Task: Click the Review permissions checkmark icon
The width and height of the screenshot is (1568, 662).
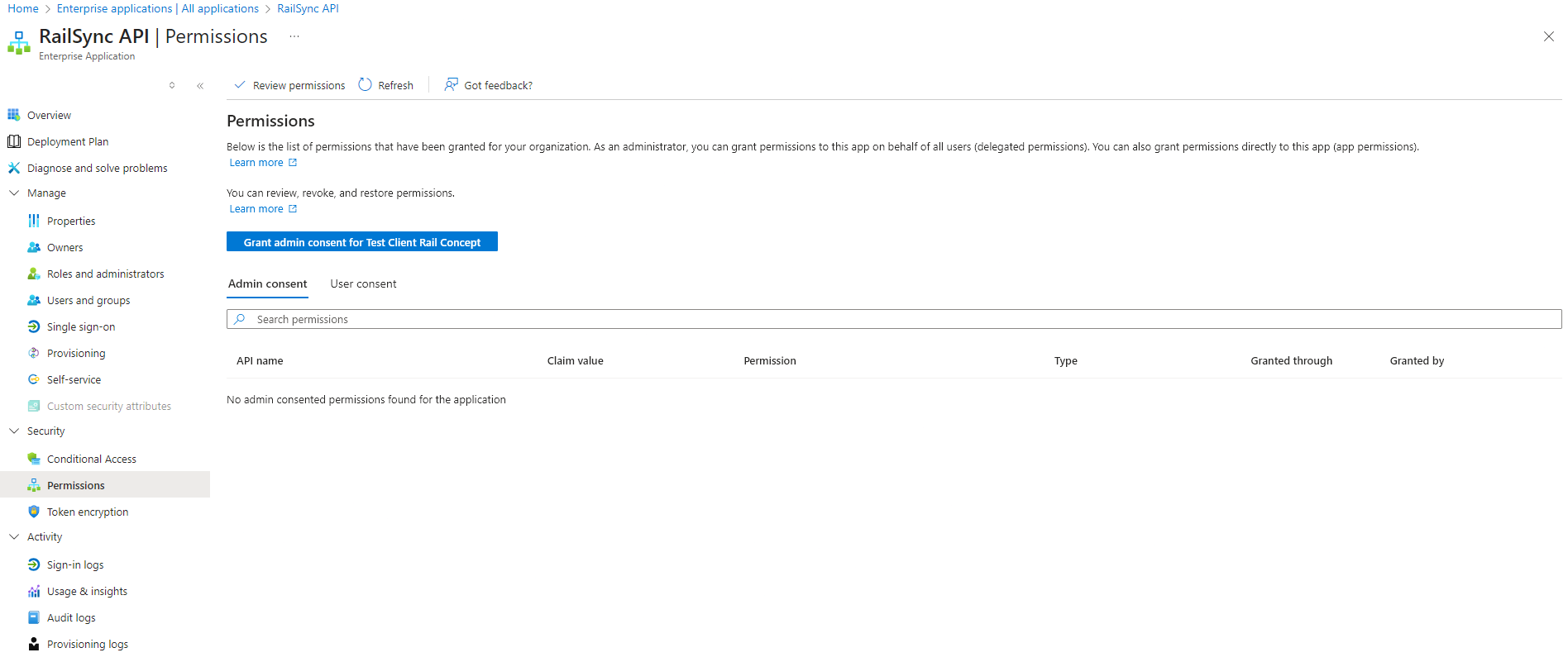Action: (x=240, y=85)
